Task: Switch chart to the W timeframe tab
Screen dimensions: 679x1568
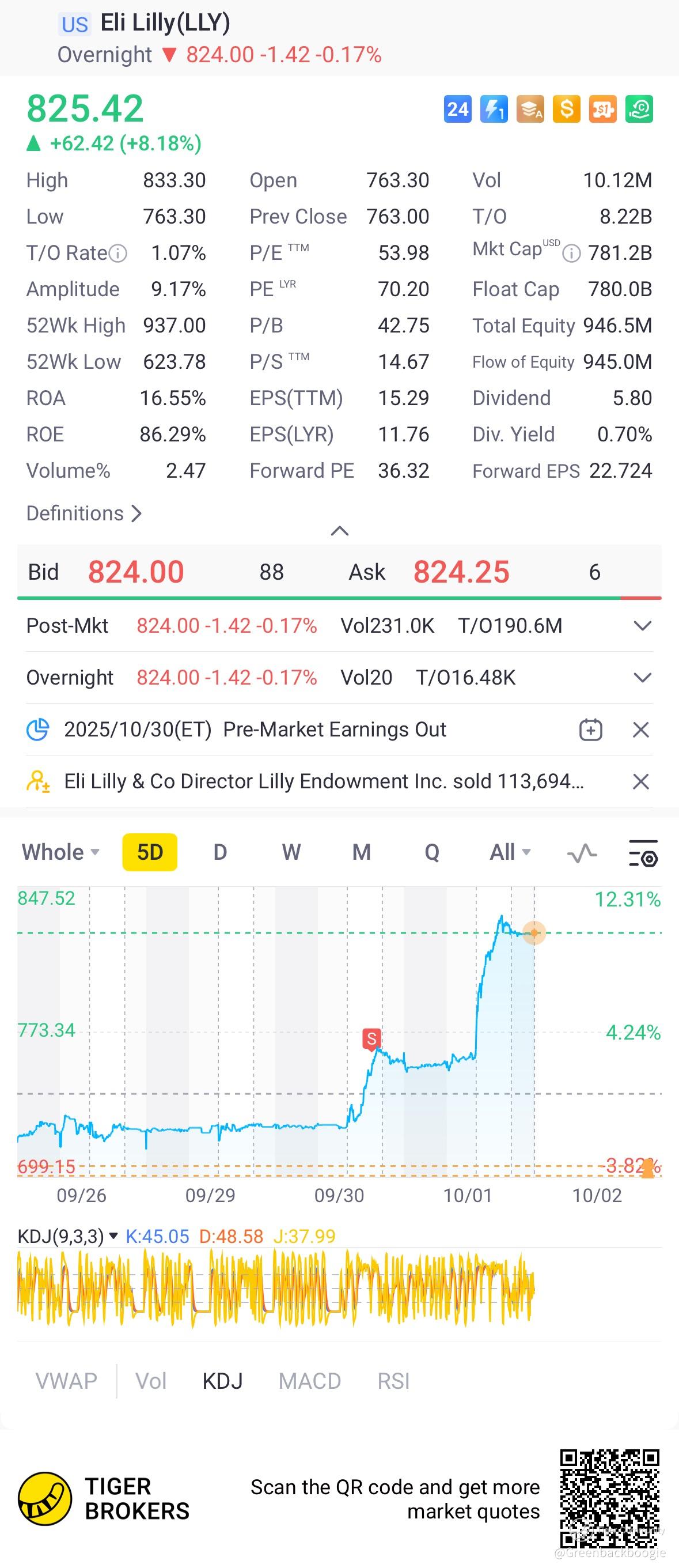Action: click(x=291, y=852)
